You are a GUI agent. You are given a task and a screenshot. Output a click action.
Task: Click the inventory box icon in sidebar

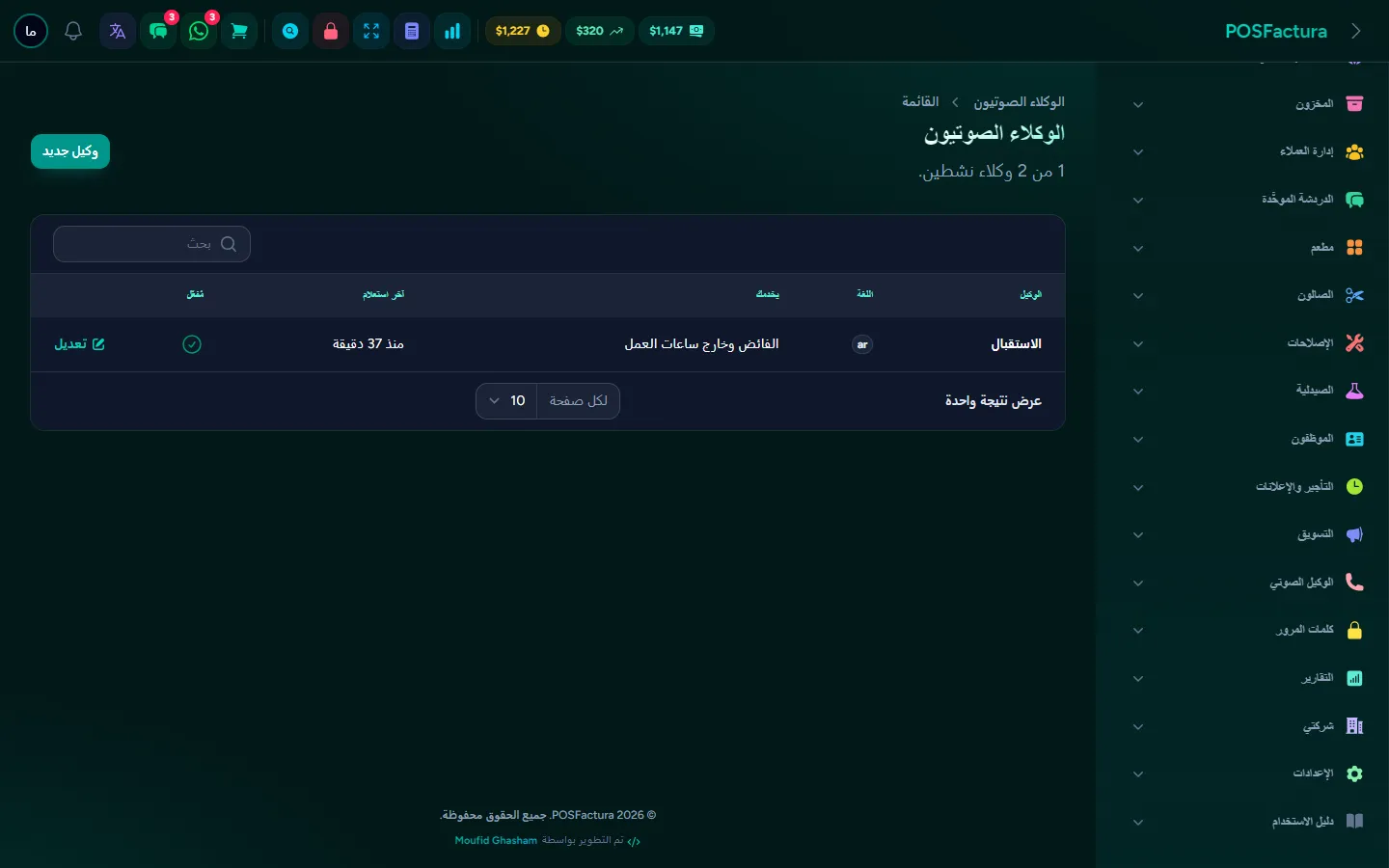[x=1354, y=103]
